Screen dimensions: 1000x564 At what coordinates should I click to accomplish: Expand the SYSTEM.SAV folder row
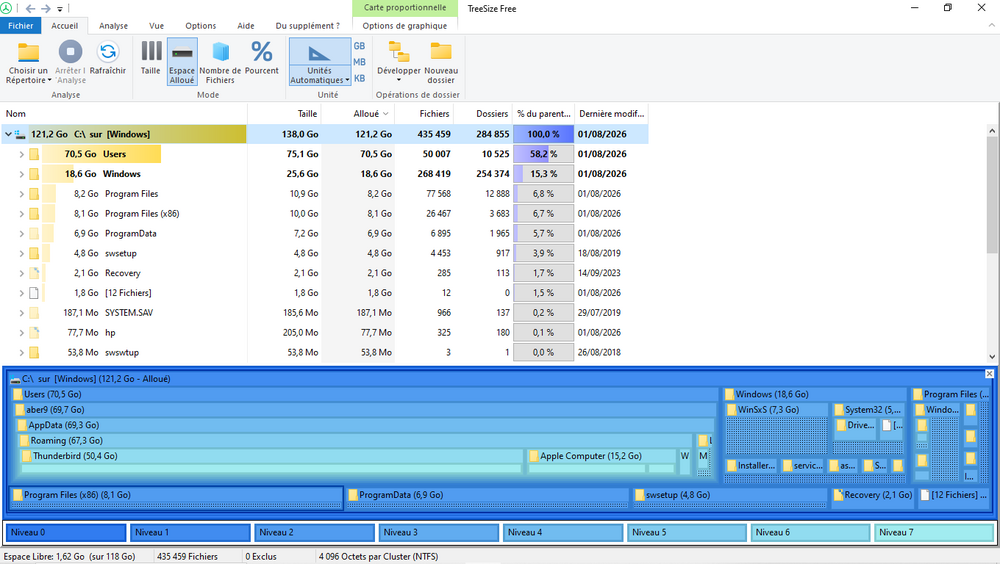(22, 313)
